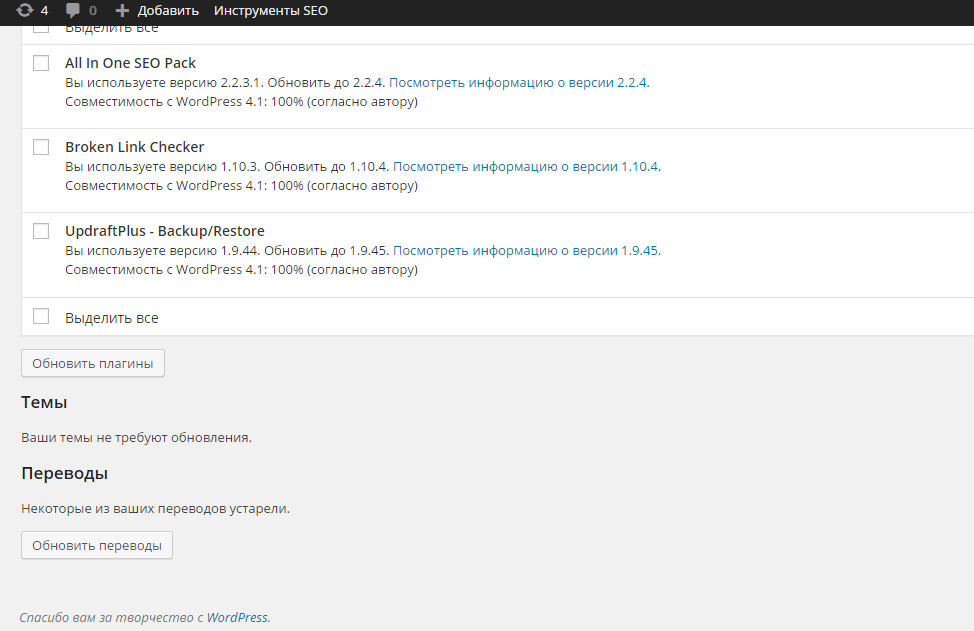The height and width of the screenshot is (631, 974).
Task: Open comments bubble icon in admin bar
Action: (73, 10)
